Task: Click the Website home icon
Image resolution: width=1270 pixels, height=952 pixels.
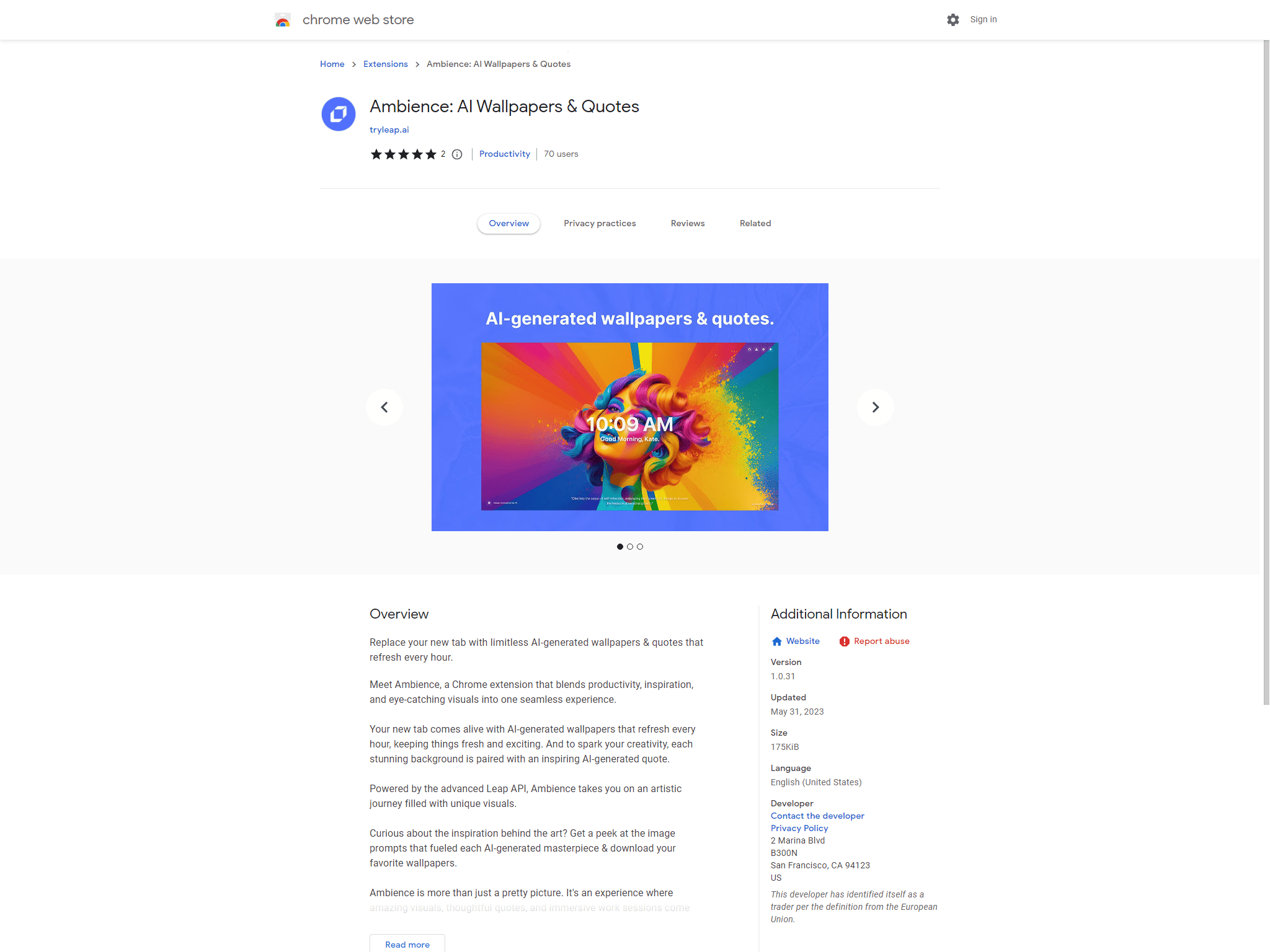Action: pos(776,641)
